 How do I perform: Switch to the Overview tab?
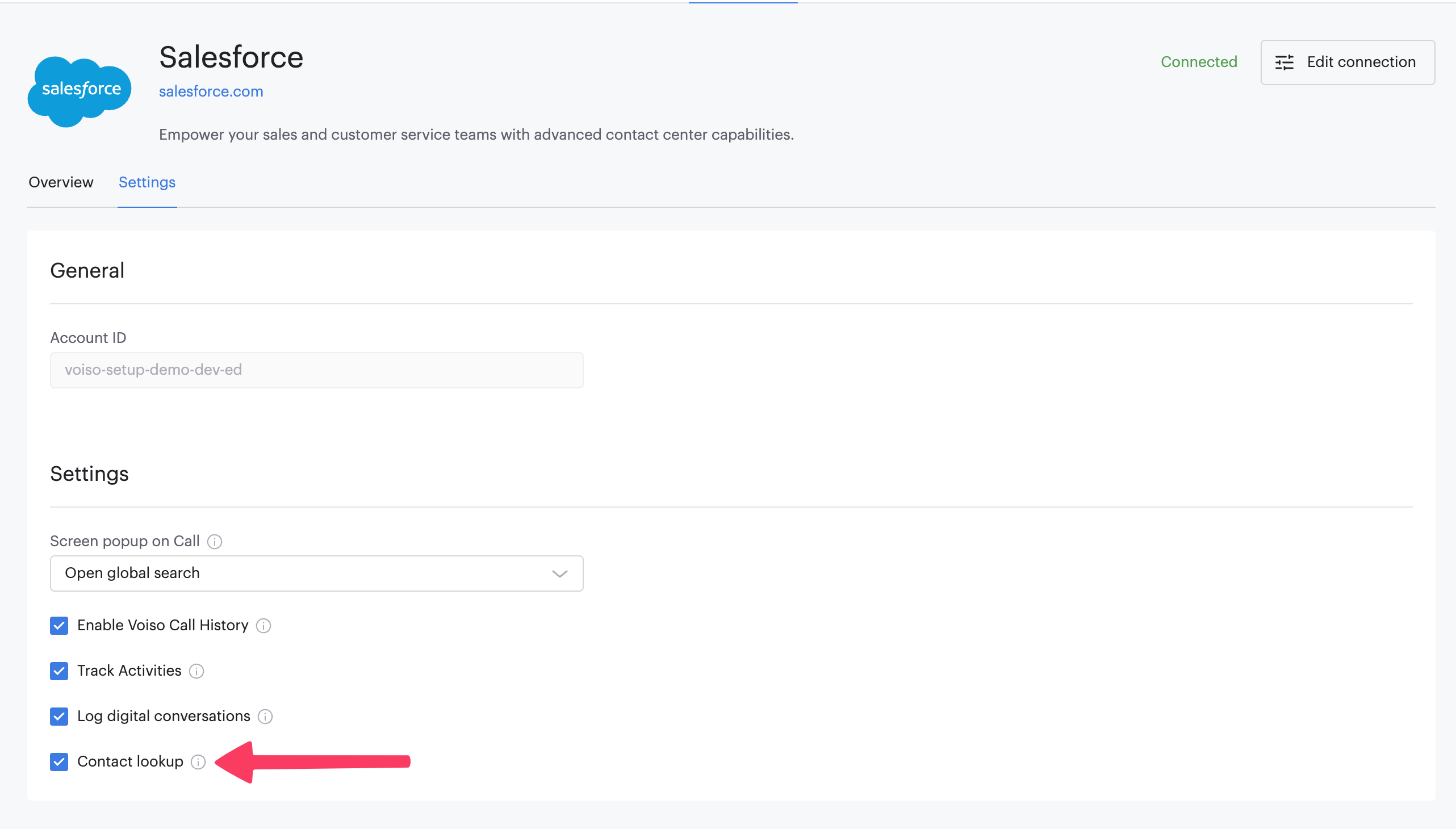pos(61,182)
